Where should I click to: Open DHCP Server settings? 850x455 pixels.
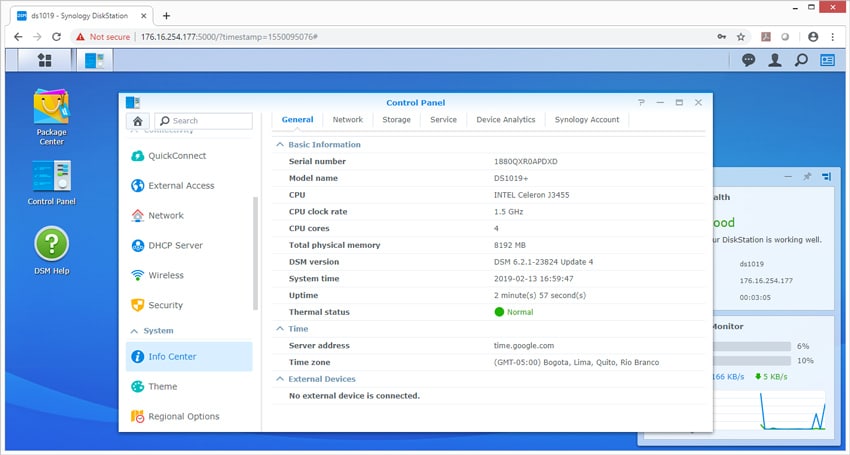point(189,245)
